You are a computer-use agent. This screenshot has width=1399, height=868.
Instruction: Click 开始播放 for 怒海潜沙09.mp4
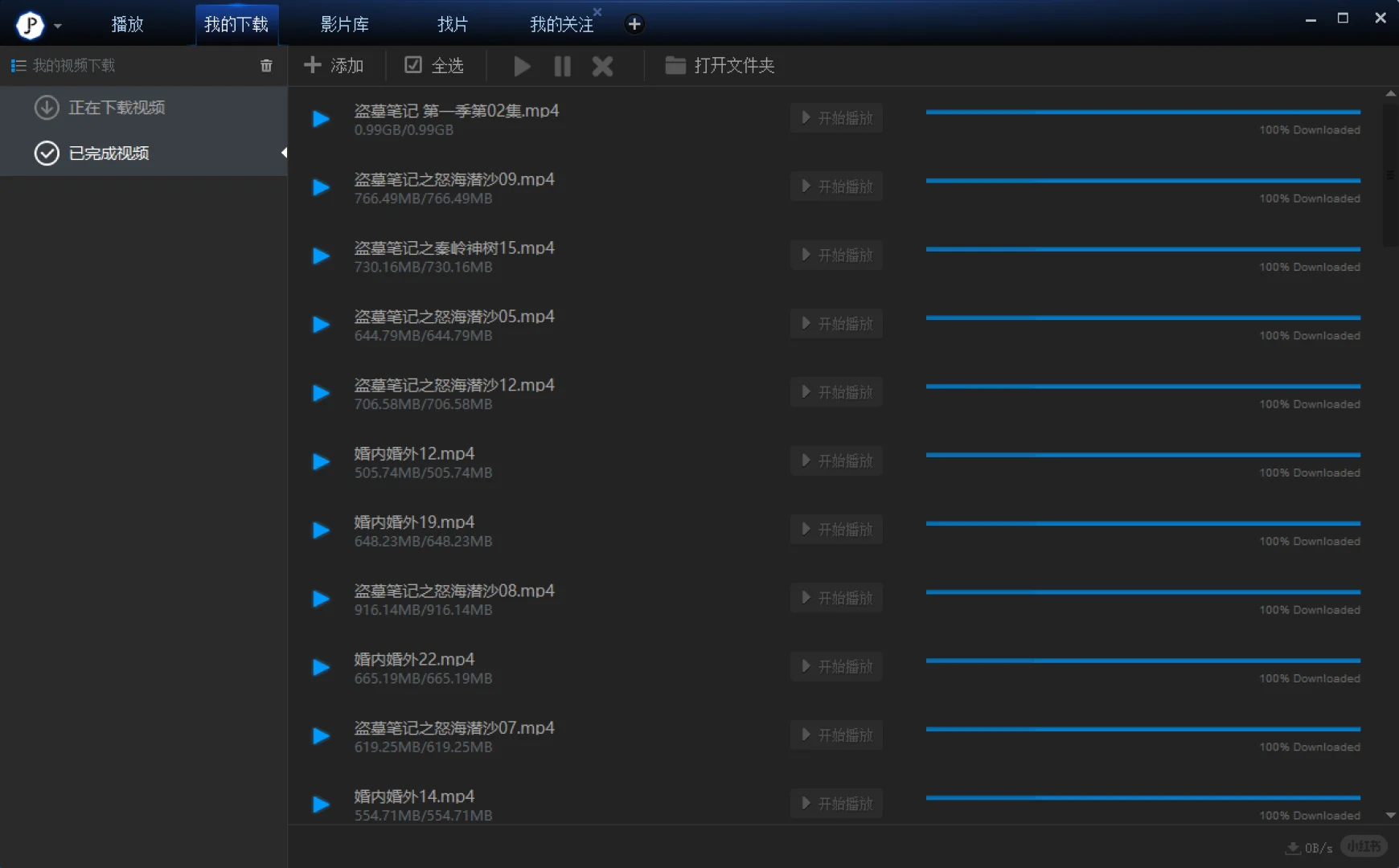pyautogui.click(x=836, y=186)
